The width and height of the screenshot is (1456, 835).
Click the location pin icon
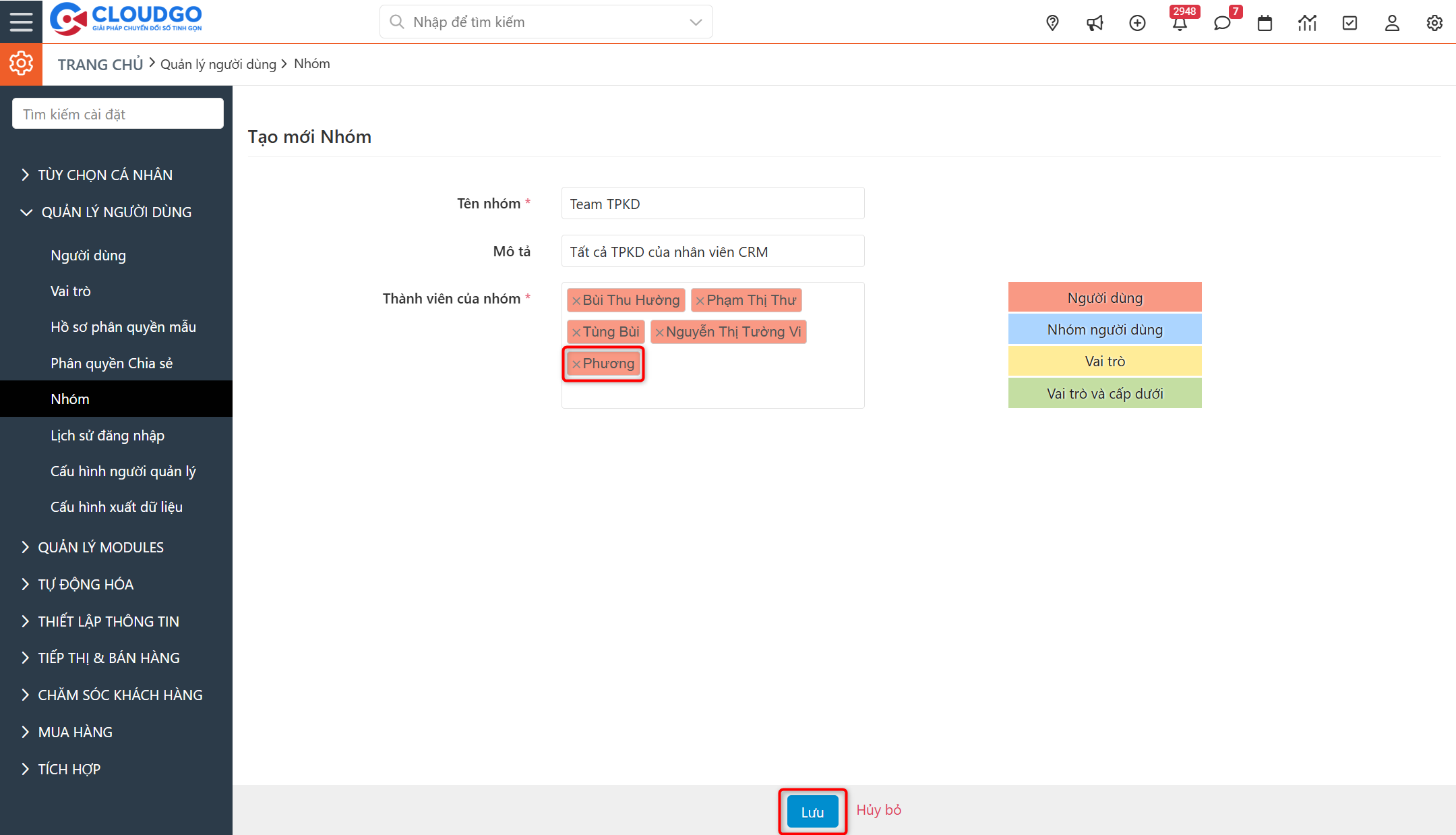pos(1052,23)
